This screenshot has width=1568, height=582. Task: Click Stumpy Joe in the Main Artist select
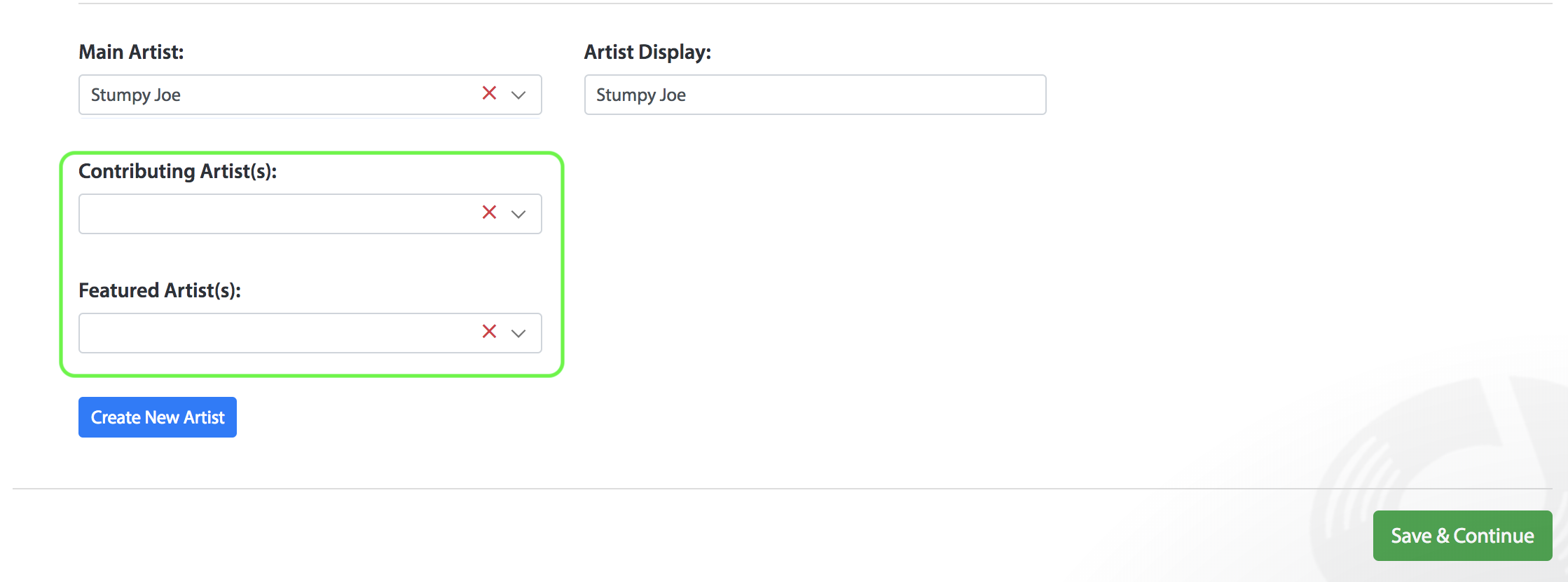point(136,95)
